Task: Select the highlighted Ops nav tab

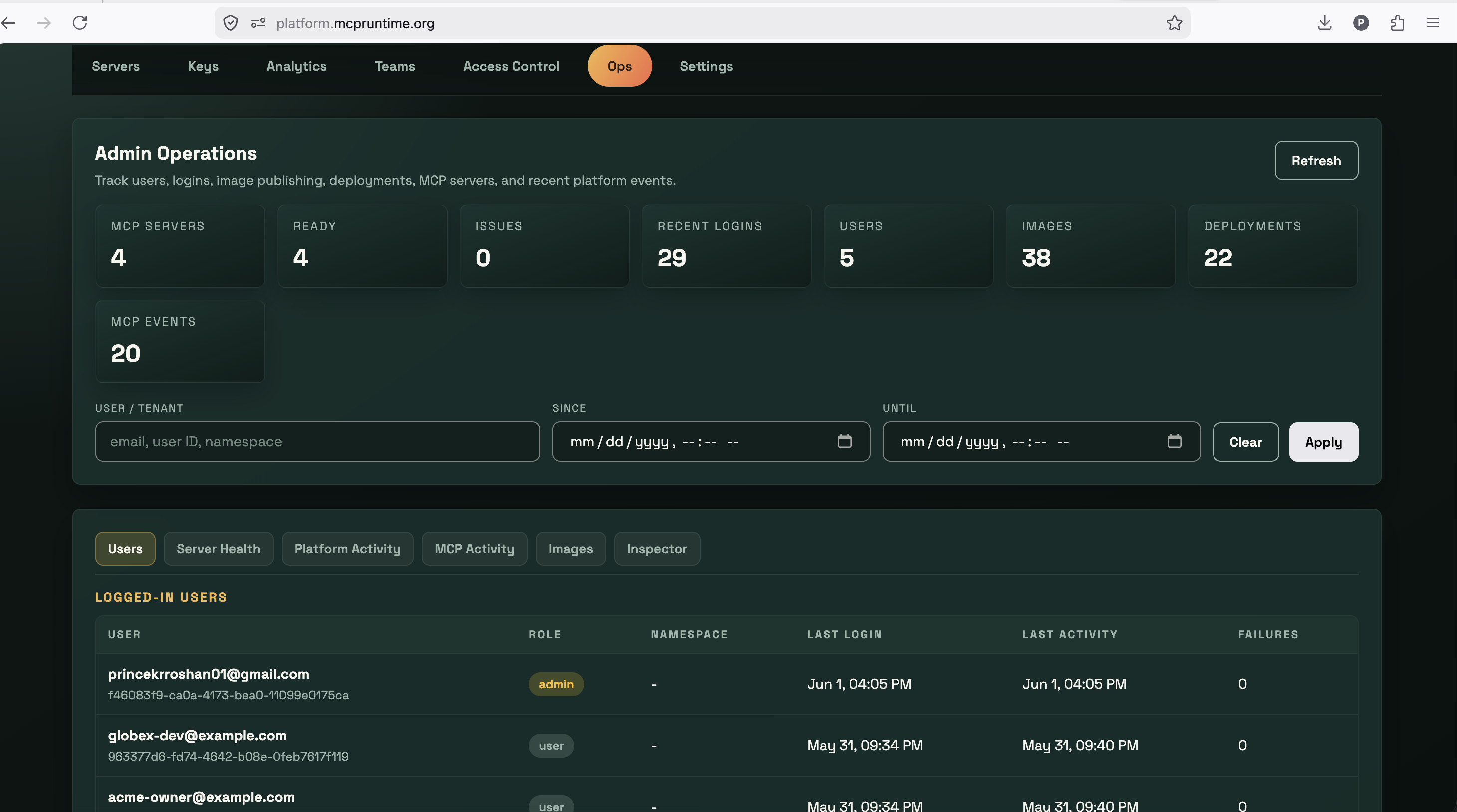Action: coord(619,66)
